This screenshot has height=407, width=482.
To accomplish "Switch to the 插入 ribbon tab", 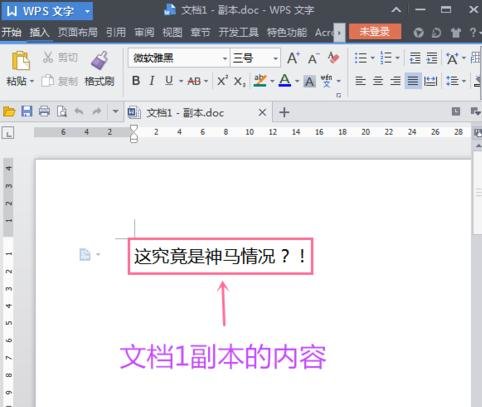I will tap(39, 32).
